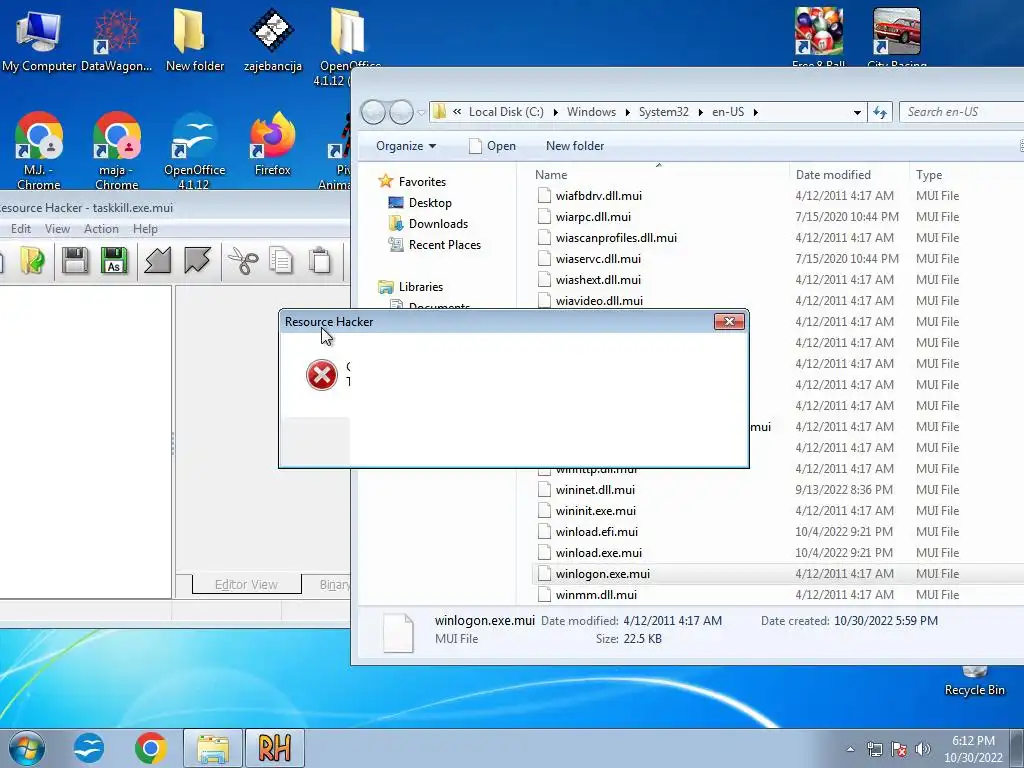Click the Explorer Back navigation button

374,112
